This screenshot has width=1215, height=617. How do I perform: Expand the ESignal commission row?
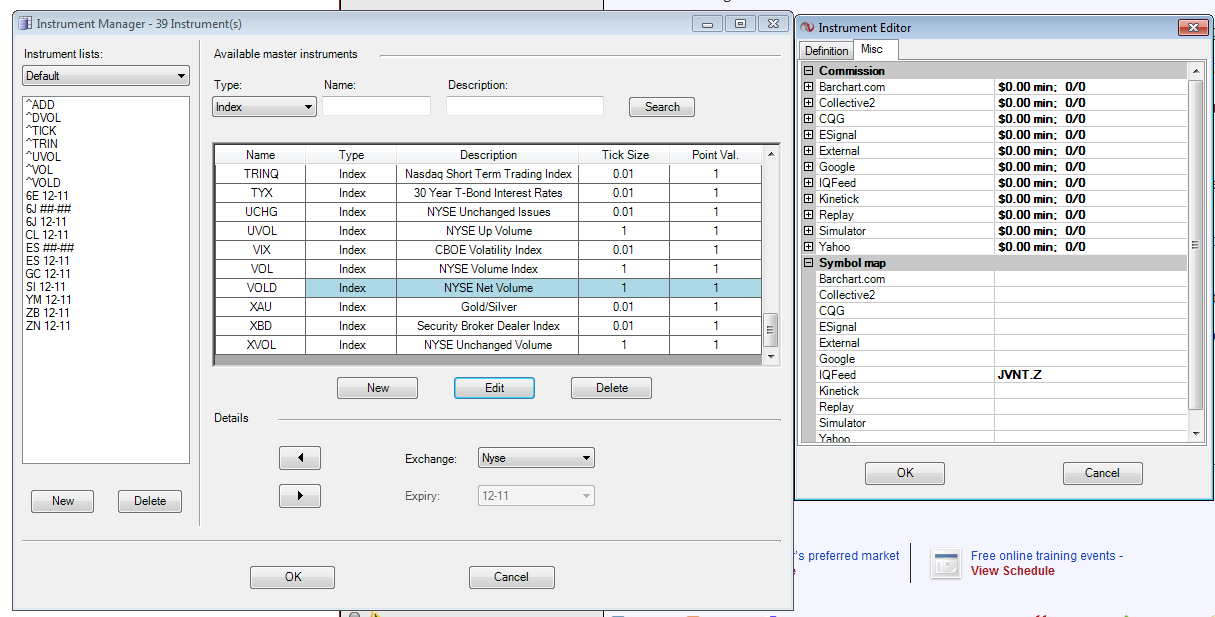(809, 135)
